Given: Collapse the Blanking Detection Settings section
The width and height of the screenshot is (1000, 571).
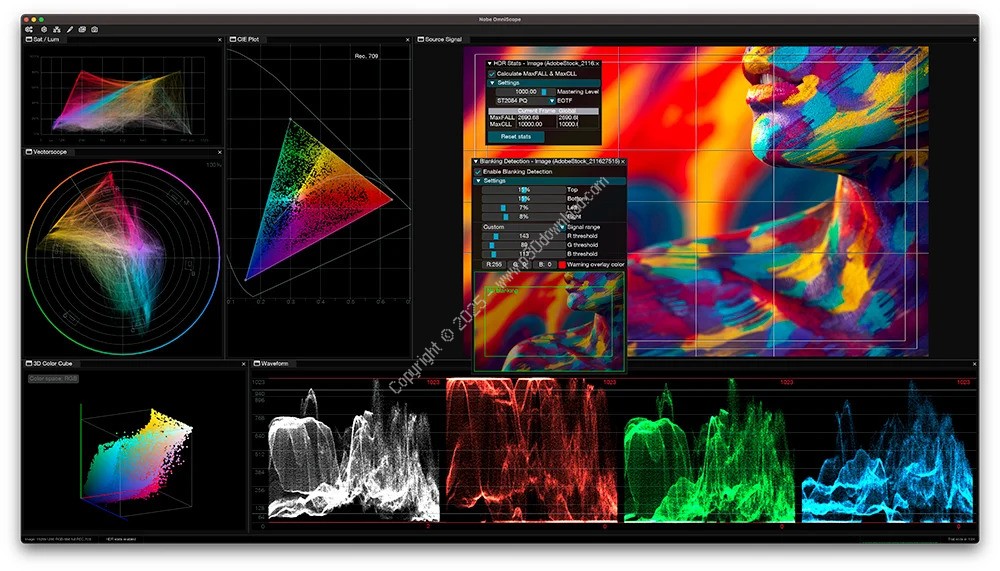Looking at the screenshot, I should point(478,180).
